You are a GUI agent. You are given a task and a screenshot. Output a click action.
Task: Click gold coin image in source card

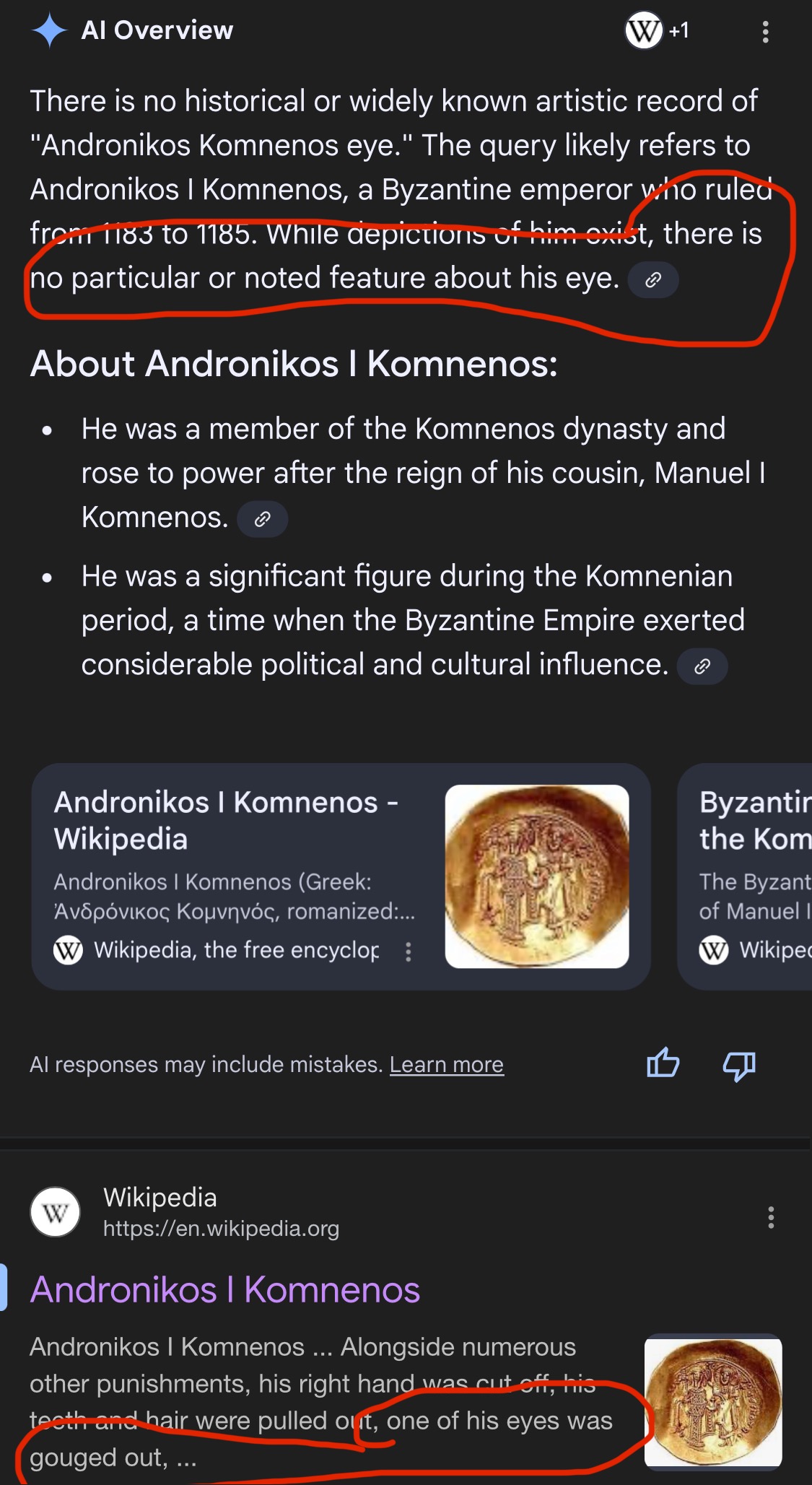536,876
